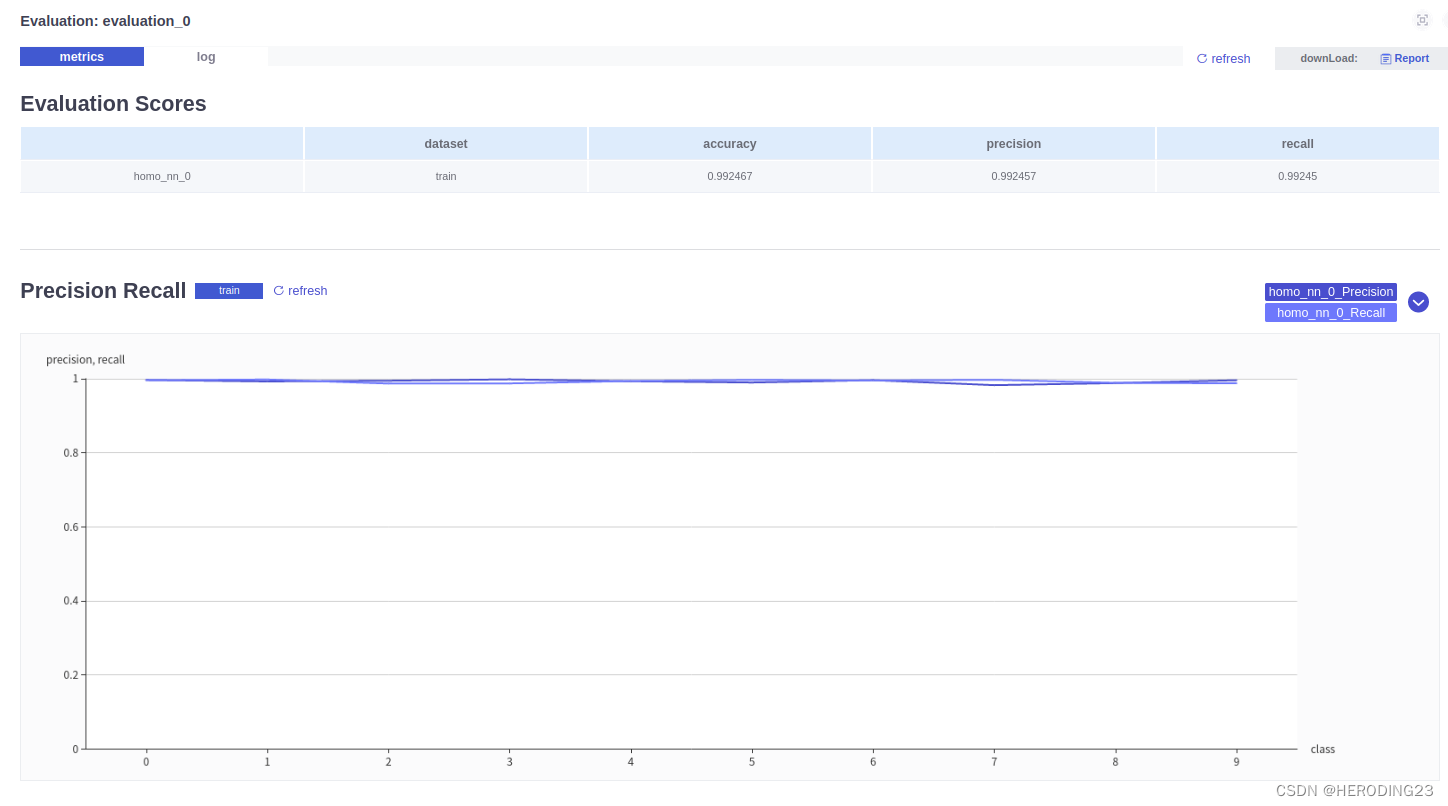Click the dataset column header

(x=446, y=144)
